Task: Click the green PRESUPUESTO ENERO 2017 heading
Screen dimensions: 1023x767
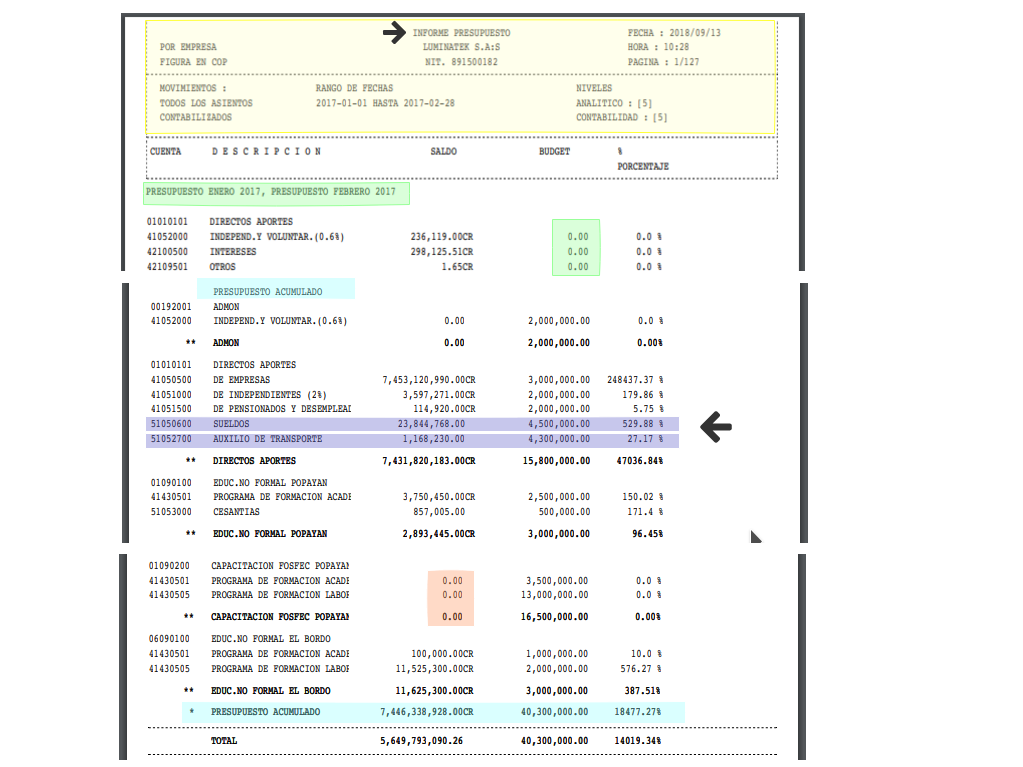Action: point(276,191)
